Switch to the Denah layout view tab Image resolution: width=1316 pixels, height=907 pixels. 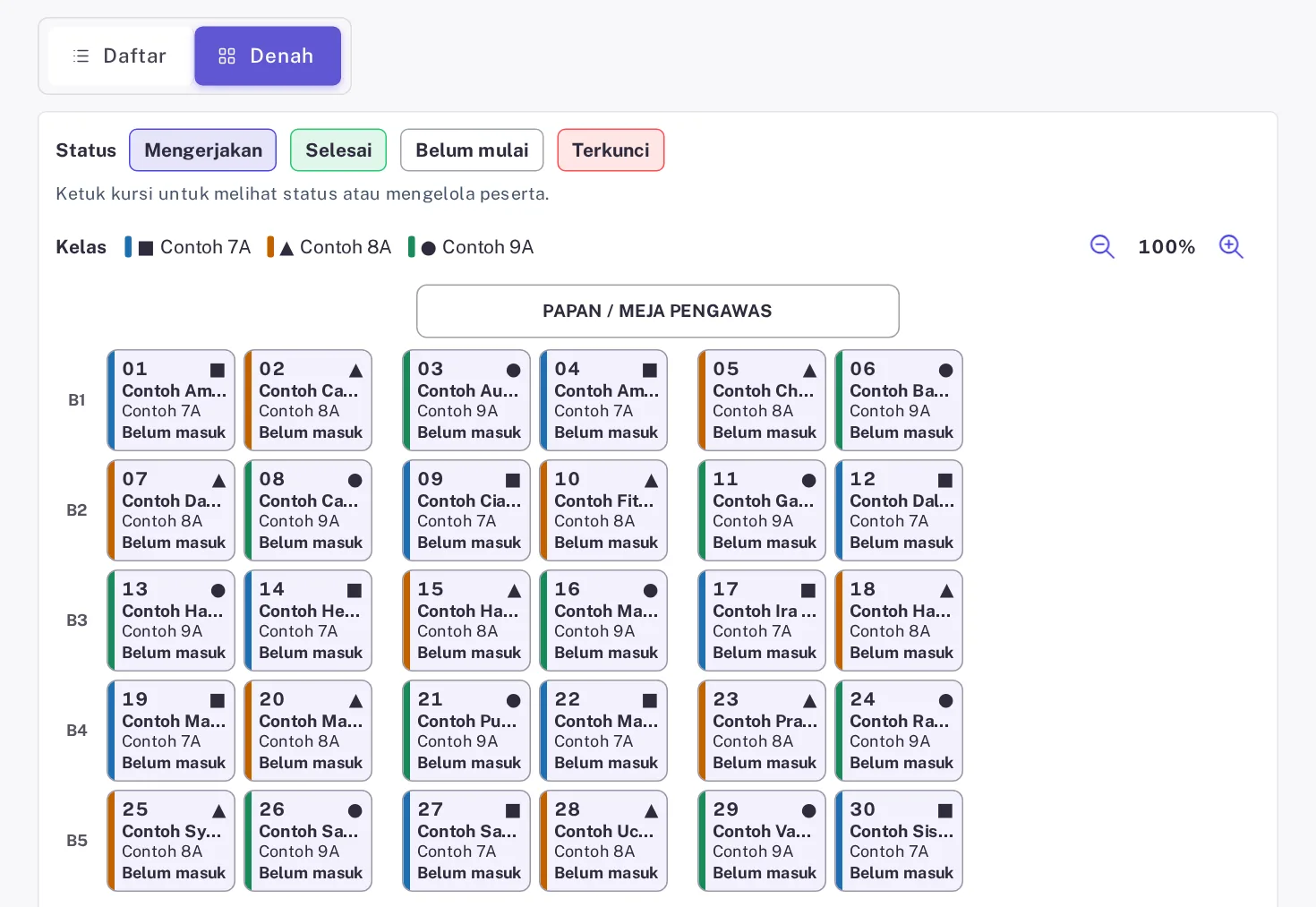(x=268, y=56)
